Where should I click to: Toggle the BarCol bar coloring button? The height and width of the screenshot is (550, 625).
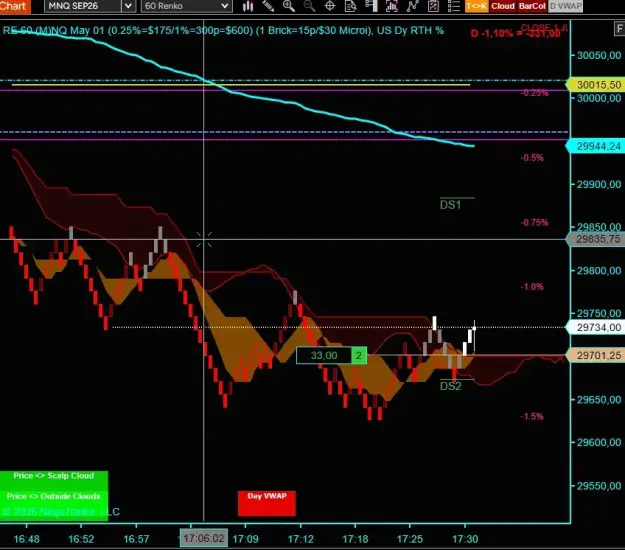click(x=532, y=6)
